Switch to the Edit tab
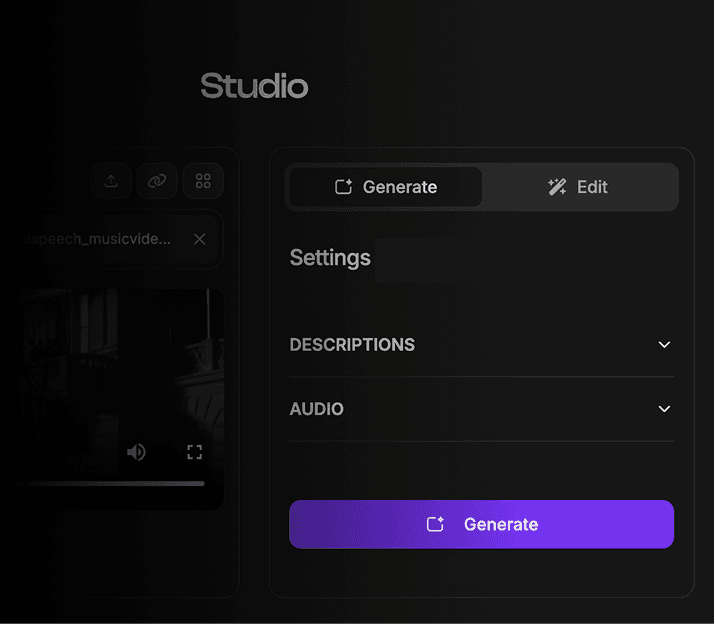The width and height of the screenshot is (715, 624). (x=578, y=187)
